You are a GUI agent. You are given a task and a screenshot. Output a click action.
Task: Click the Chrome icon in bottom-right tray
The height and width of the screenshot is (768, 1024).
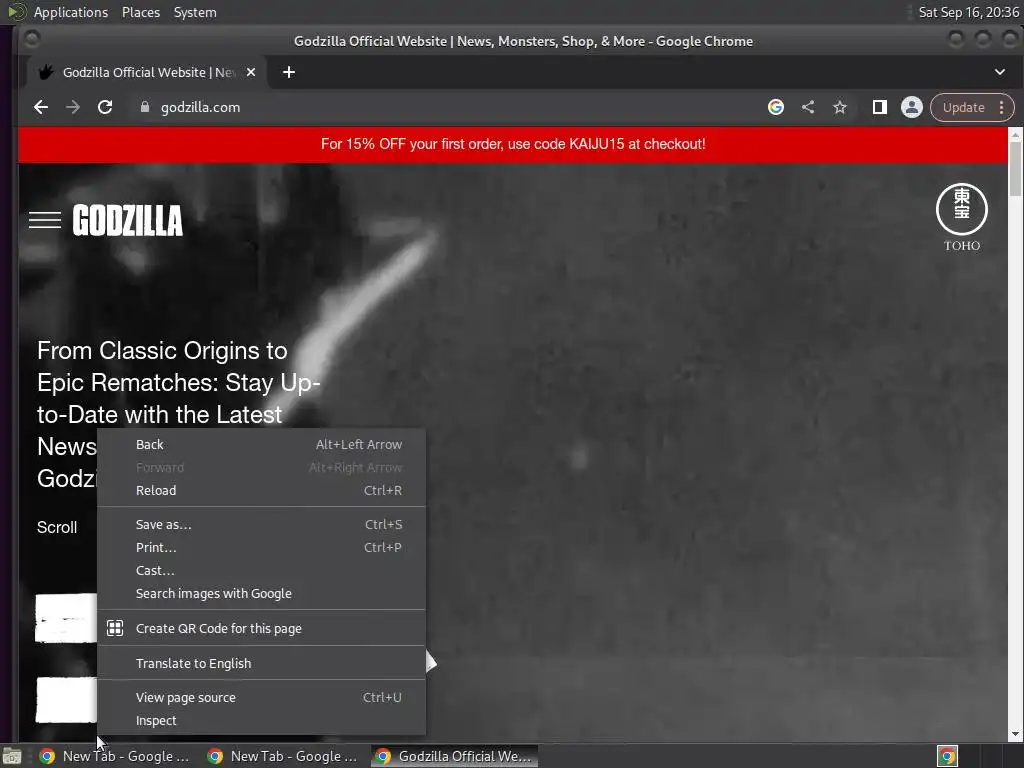coord(948,756)
